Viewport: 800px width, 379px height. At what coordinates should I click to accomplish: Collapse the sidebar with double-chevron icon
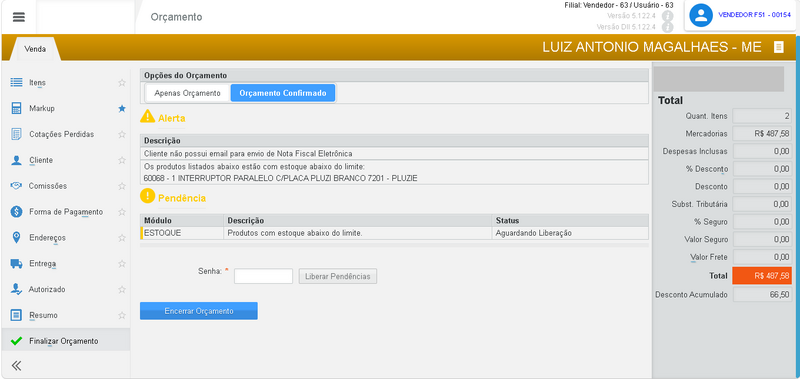16,365
